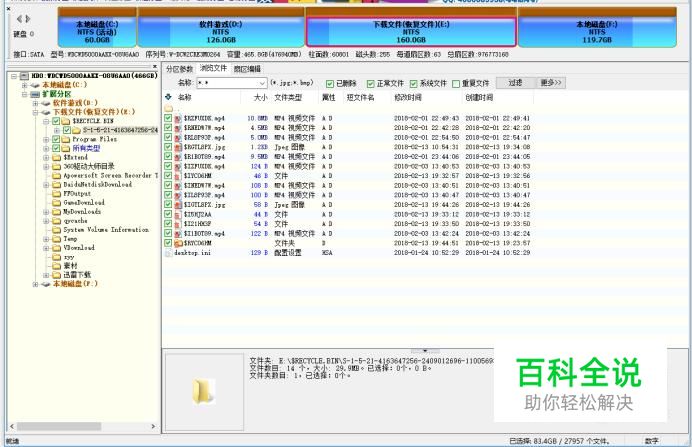Click the tree scrollbar right arrow
The width and height of the screenshot is (692, 447).
tap(153, 426)
